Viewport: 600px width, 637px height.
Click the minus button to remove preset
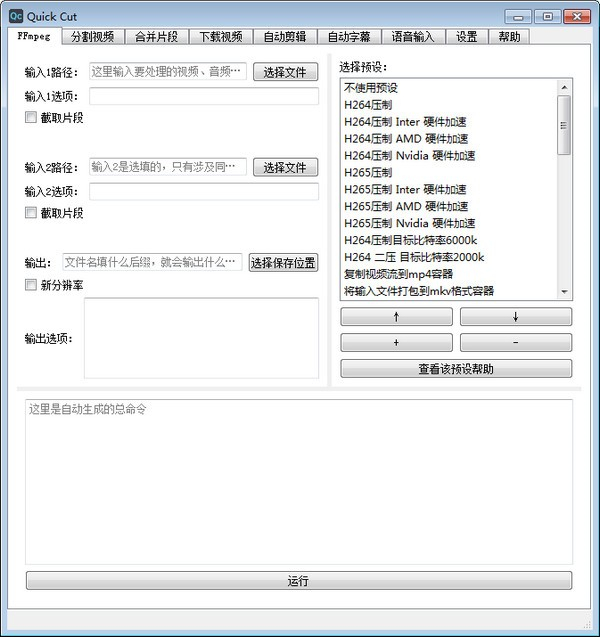(516, 342)
